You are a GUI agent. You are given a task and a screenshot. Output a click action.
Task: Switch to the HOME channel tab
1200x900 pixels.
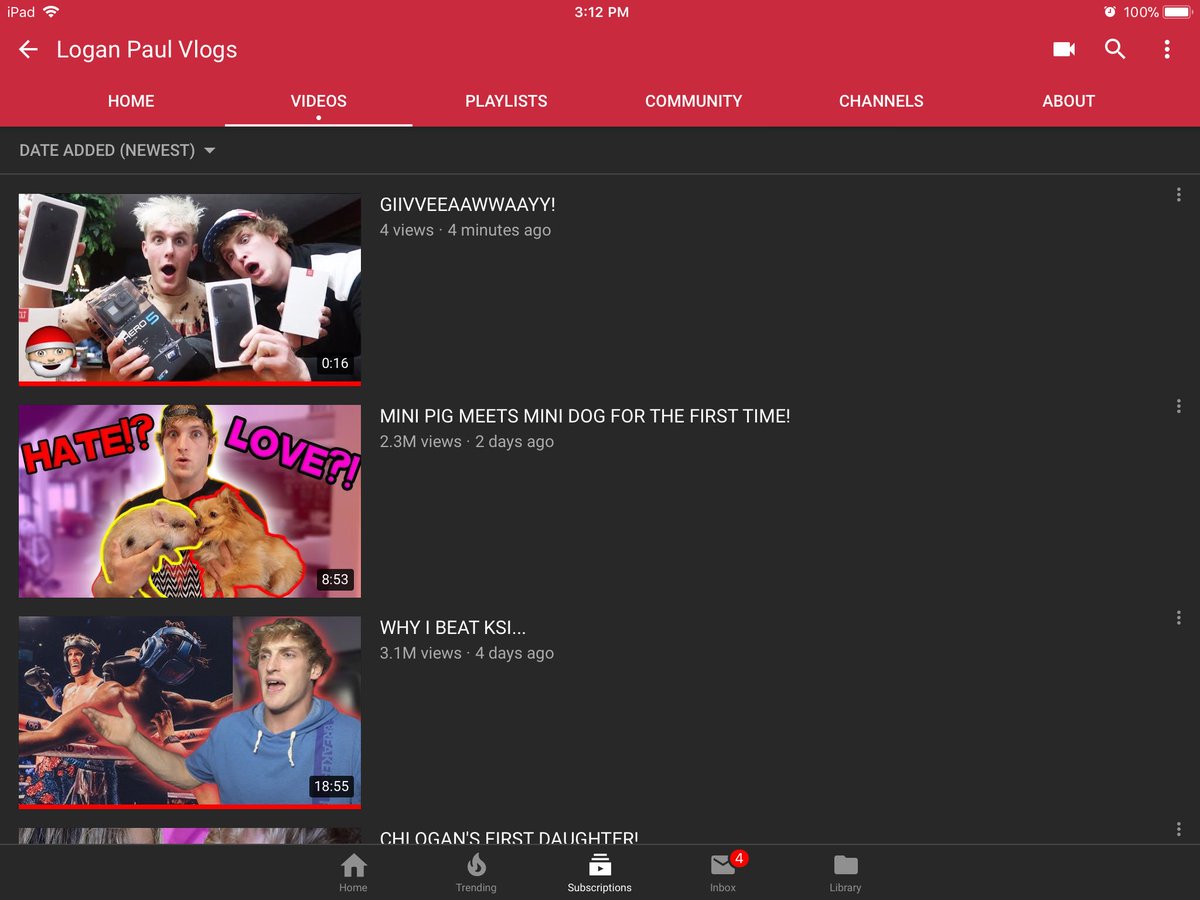point(131,101)
